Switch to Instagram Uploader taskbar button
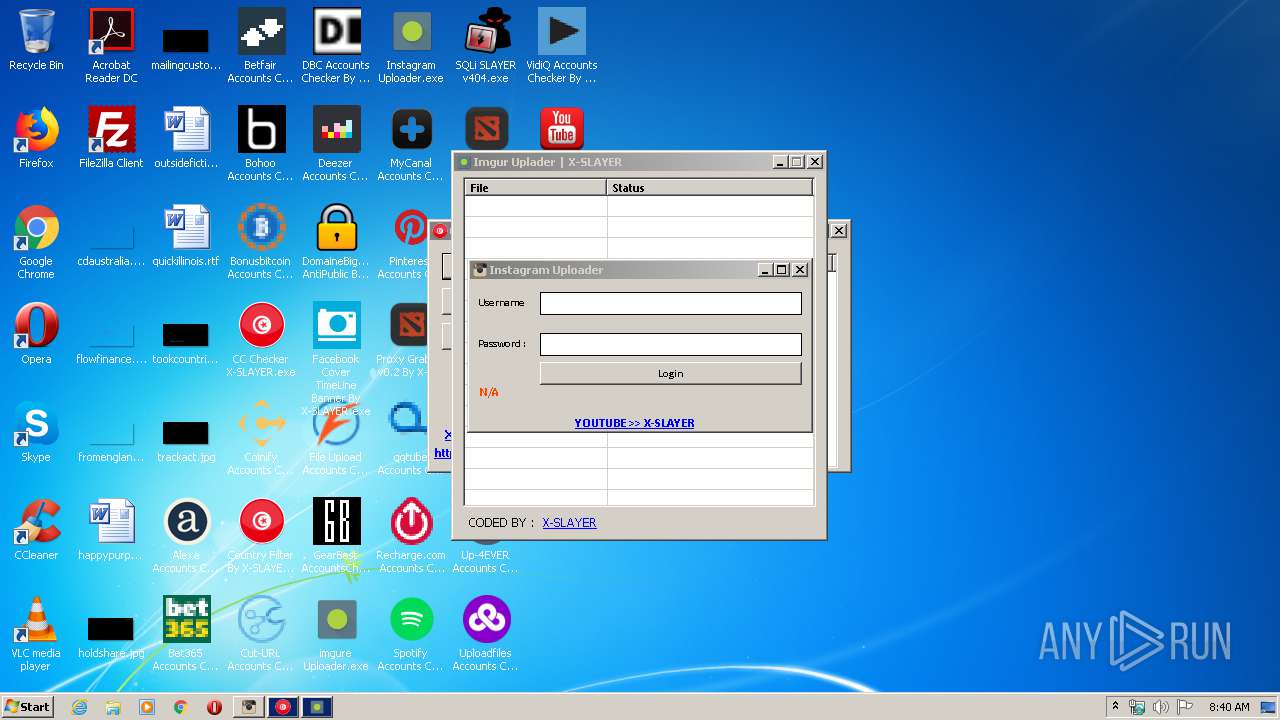The image size is (1280, 720). (x=249, y=707)
